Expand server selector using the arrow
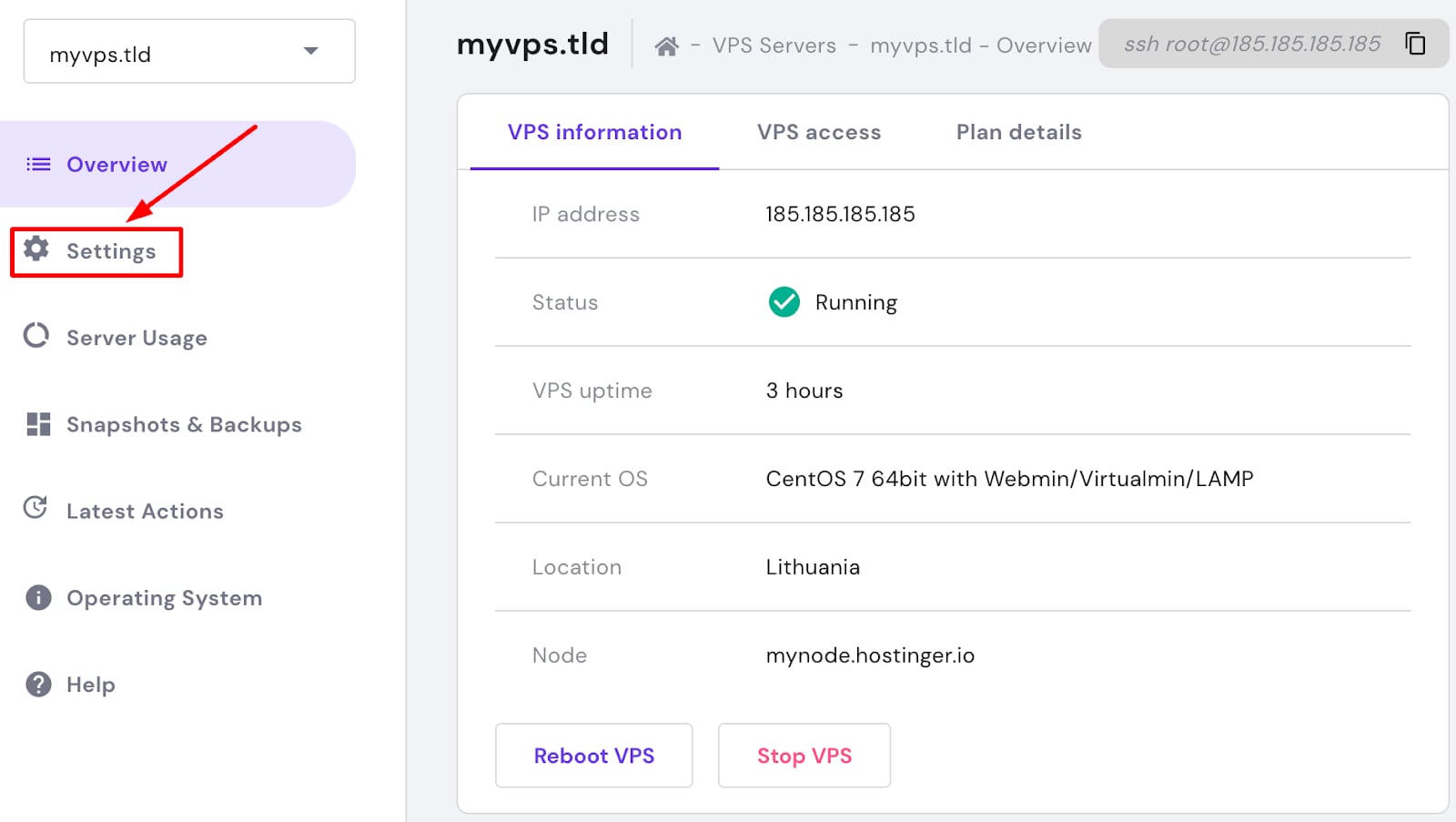 tap(311, 51)
